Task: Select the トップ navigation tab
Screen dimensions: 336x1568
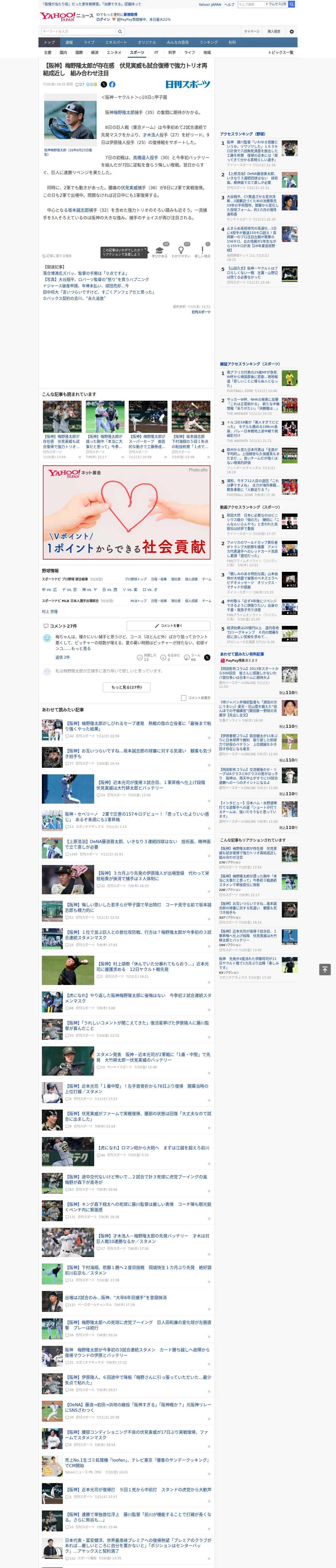Action: (x=49, y=43)
